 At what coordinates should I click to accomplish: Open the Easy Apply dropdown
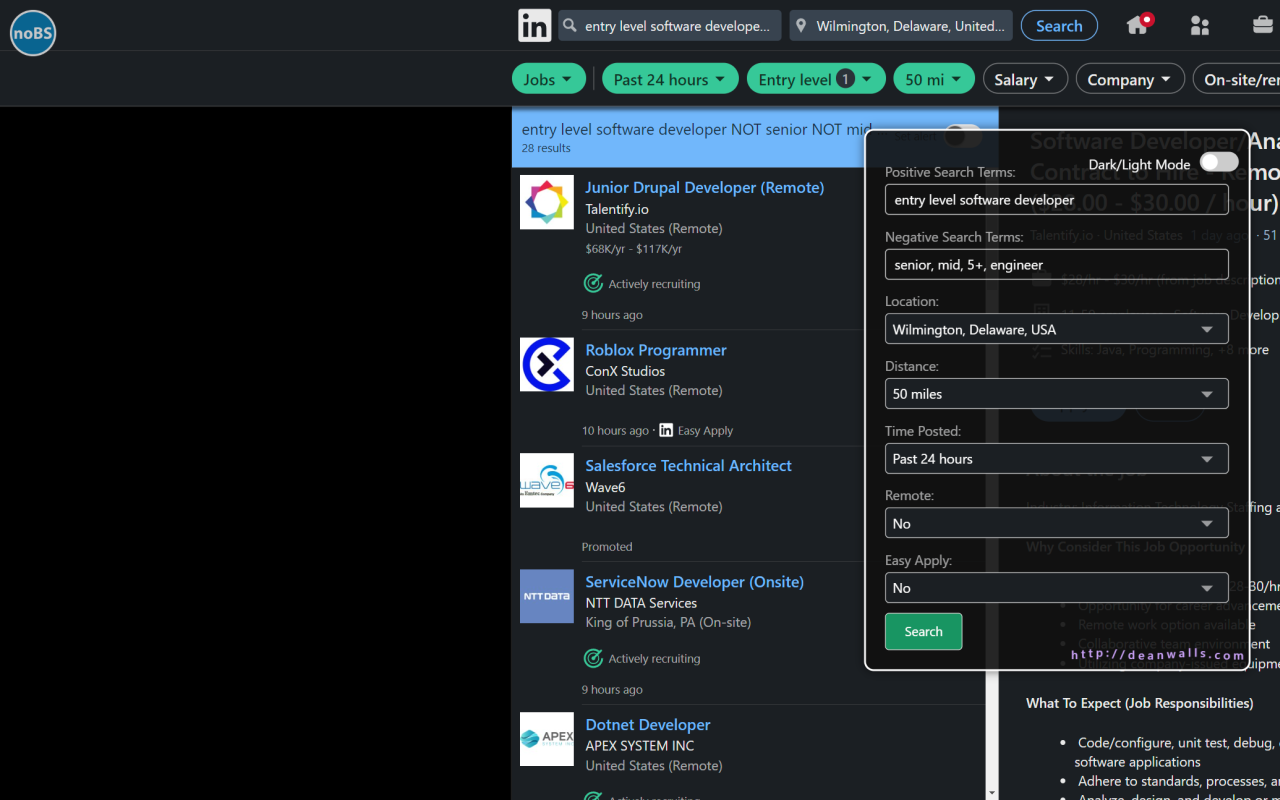[x=1057, y=588]
